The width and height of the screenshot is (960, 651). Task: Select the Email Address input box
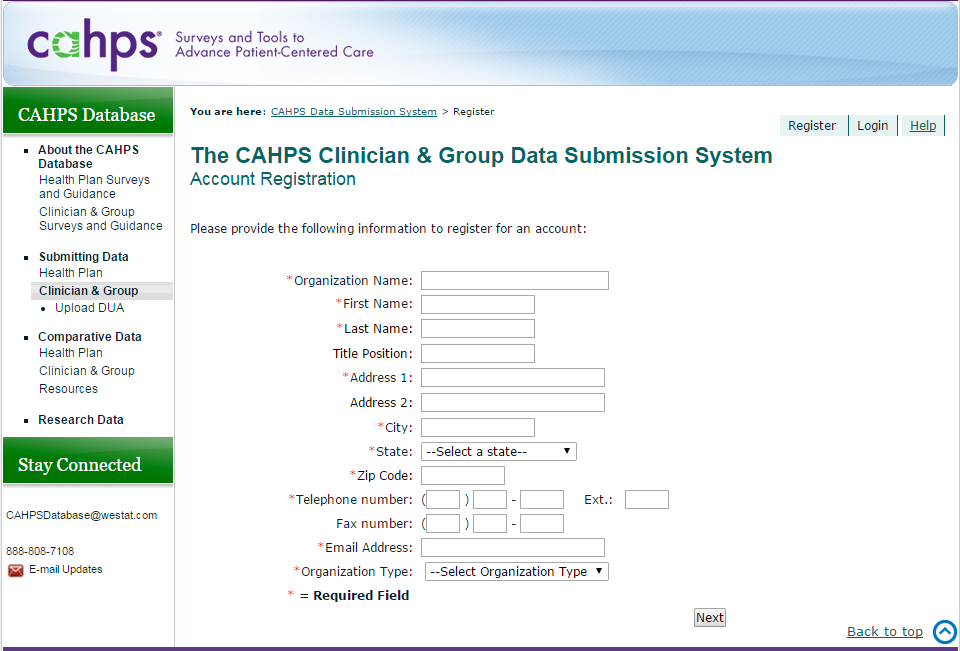[x=513, y=548]
